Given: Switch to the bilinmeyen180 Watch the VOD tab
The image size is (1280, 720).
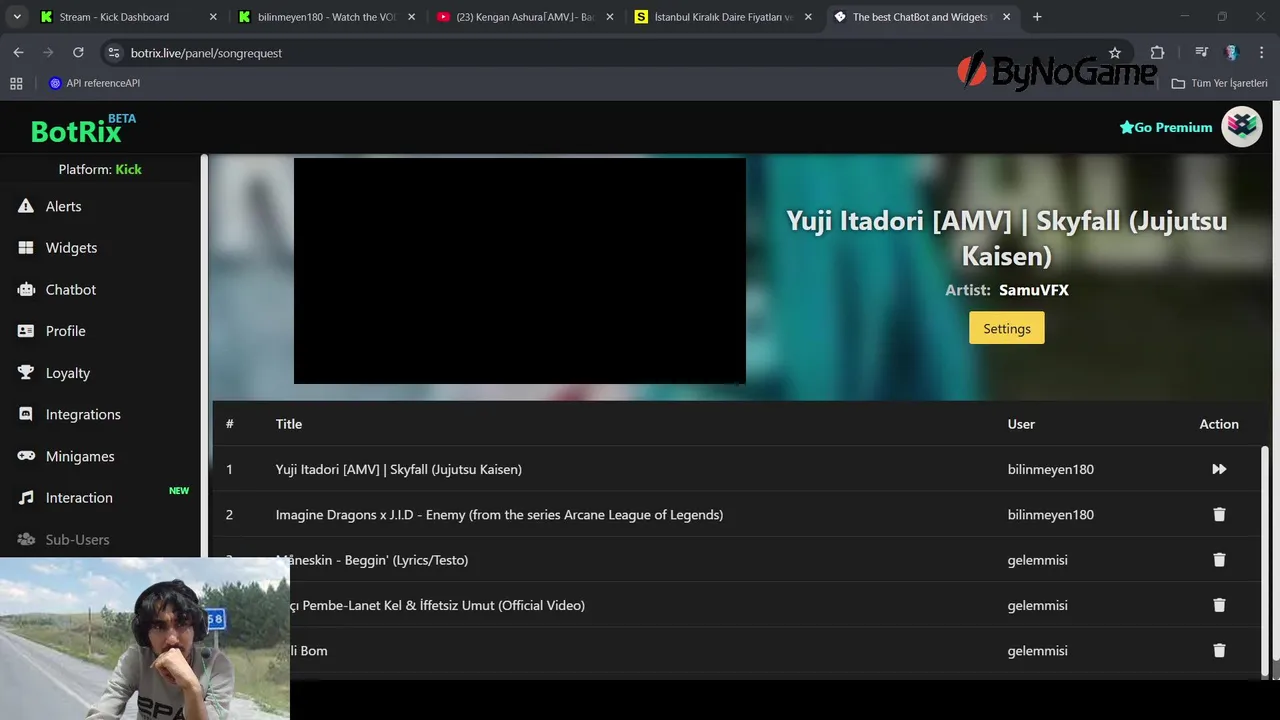Looking at the screenshot, I should (x=328, y=17).
